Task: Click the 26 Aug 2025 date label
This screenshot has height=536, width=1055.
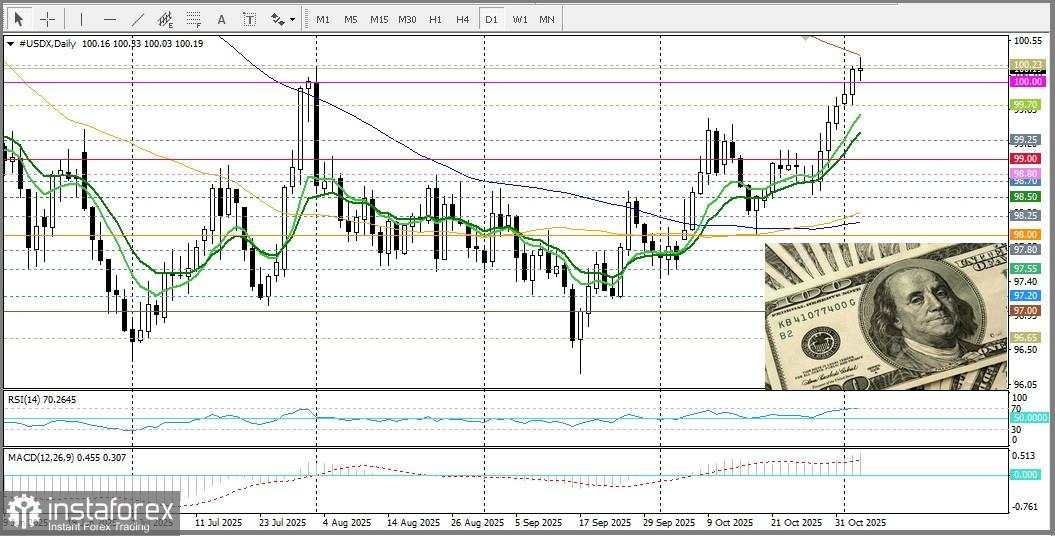Action: (x=475, y=523)
